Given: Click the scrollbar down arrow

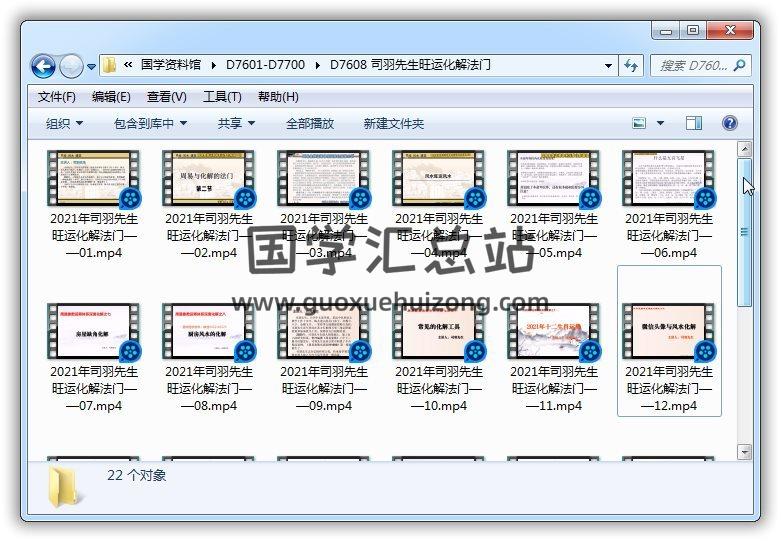Looking at the screenshot, I should [x=744, y=451].
